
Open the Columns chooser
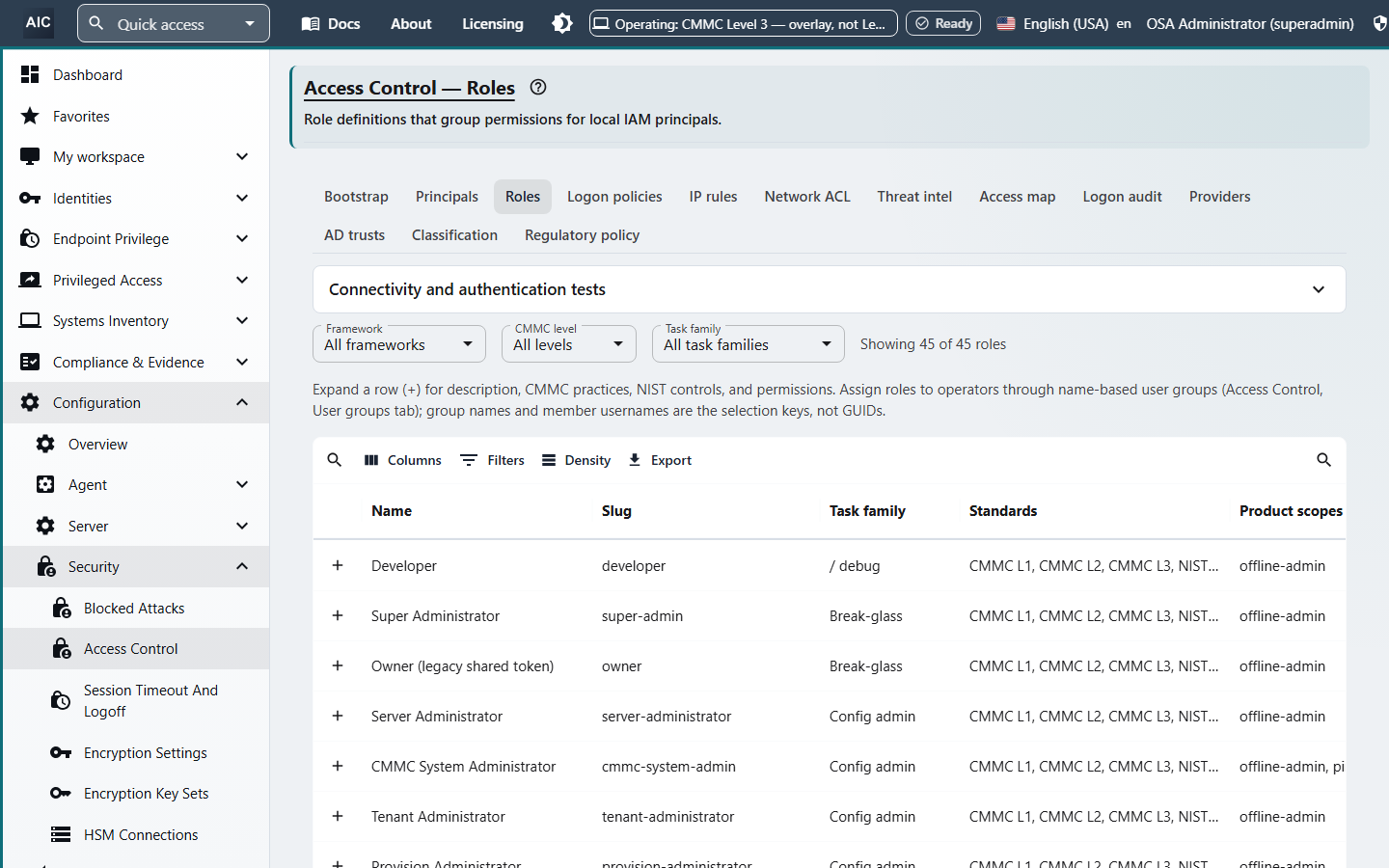click(x=402, y=460)
